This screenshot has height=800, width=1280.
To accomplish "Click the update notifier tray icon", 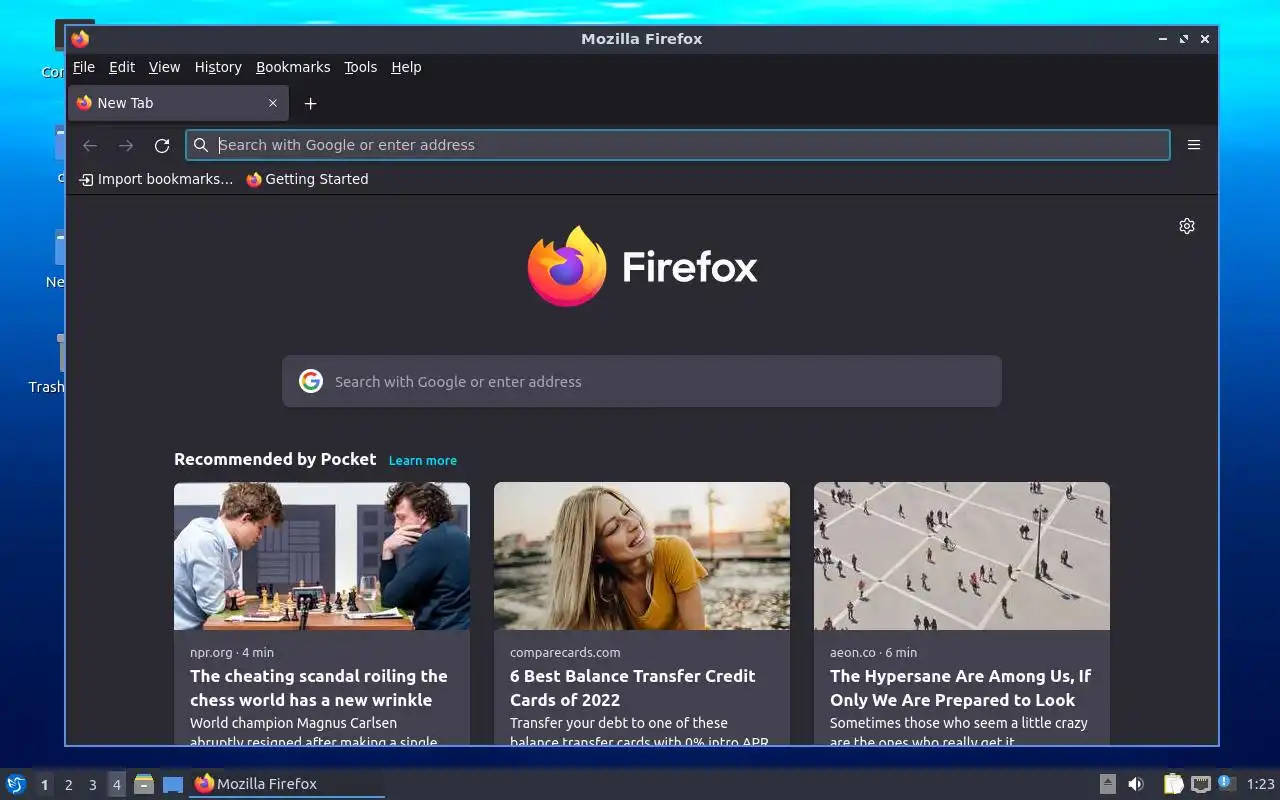I will 1227,784.
